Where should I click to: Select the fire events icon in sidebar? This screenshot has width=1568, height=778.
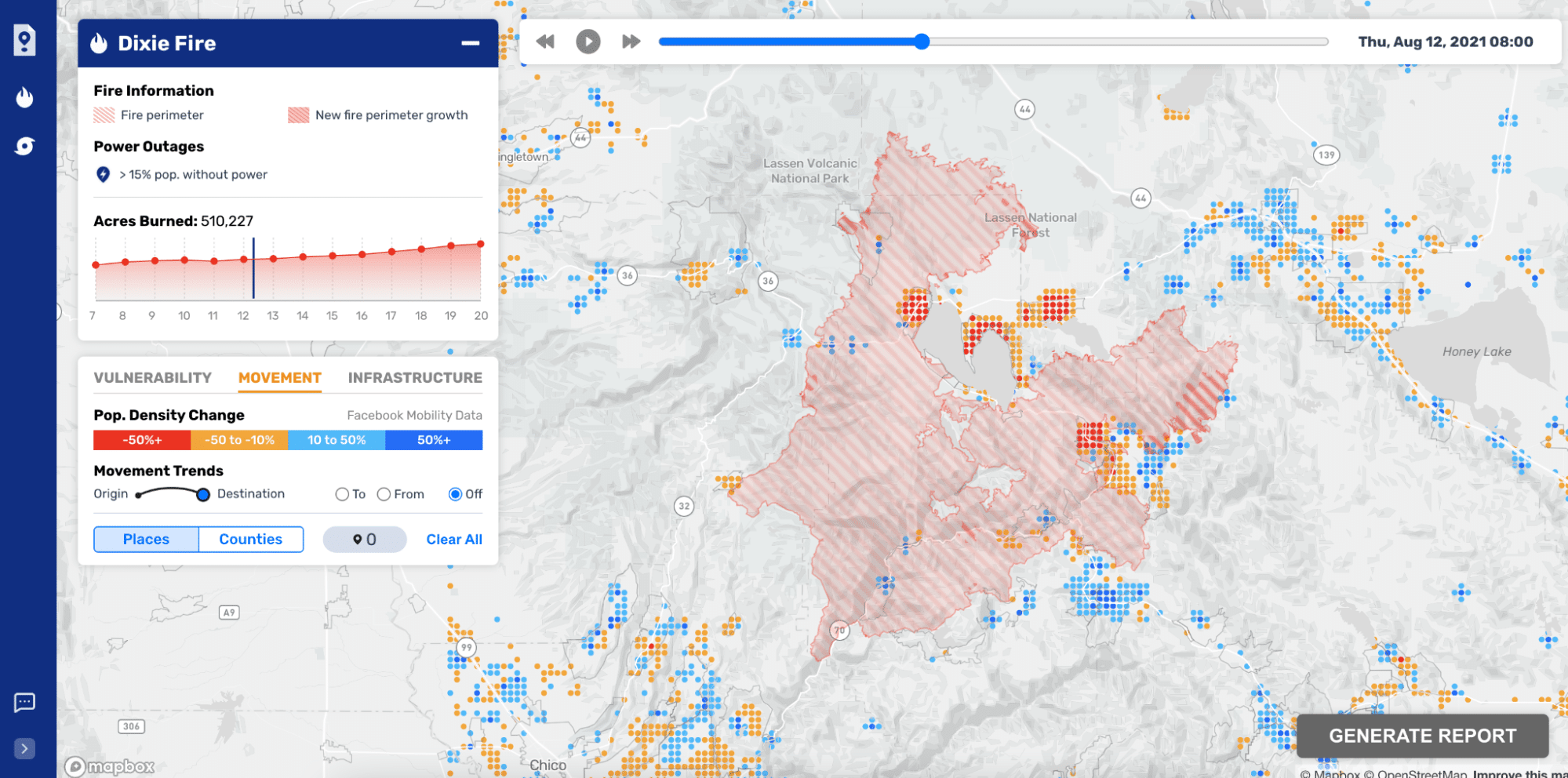point(24,97)
